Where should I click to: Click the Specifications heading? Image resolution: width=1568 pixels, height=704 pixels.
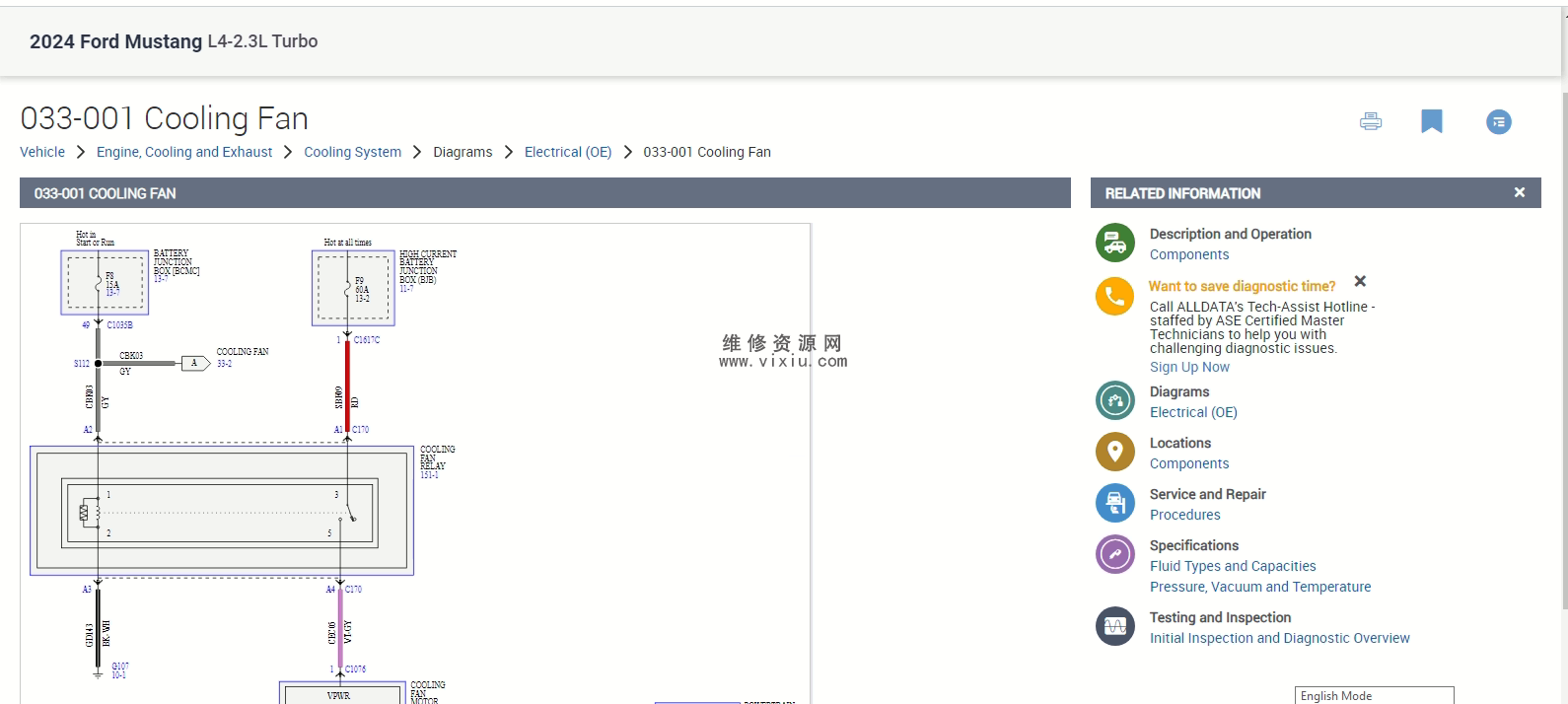(x=1194, y=545)
